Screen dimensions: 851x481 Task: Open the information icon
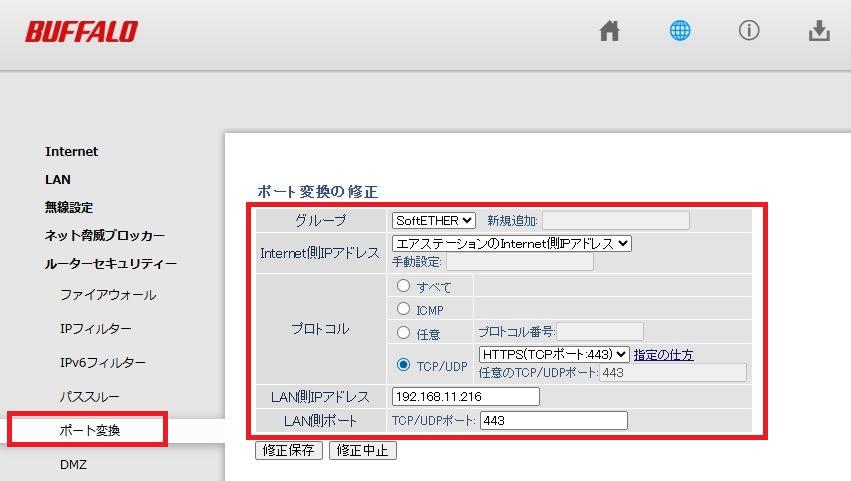click(x=749, y=30)
